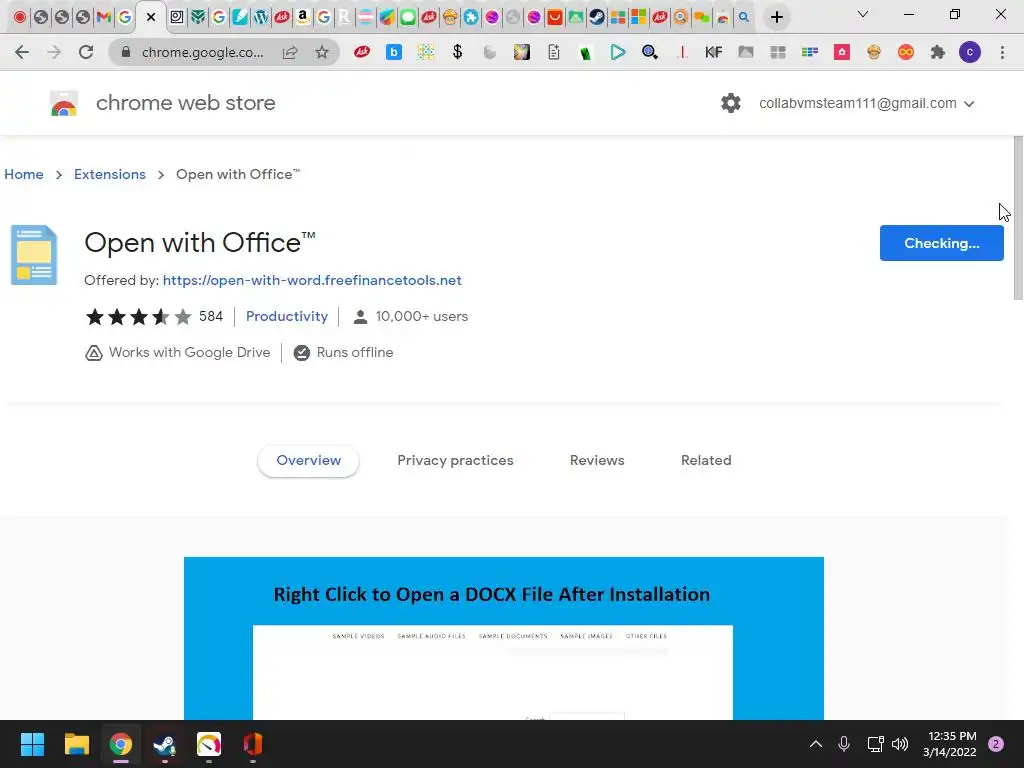The width and height of the screenshot is (1024, 768).
Task: Click the Chrome Web Store logo
Action: coord(64,103)
